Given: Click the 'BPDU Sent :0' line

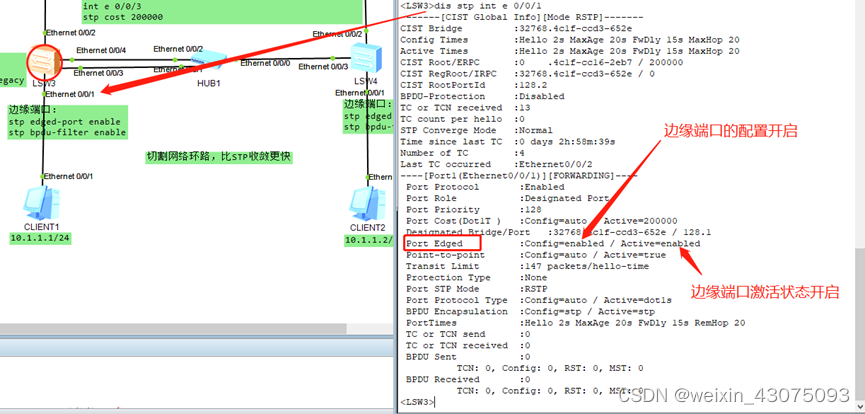Looking at the screenshot, I should [468, 357].
